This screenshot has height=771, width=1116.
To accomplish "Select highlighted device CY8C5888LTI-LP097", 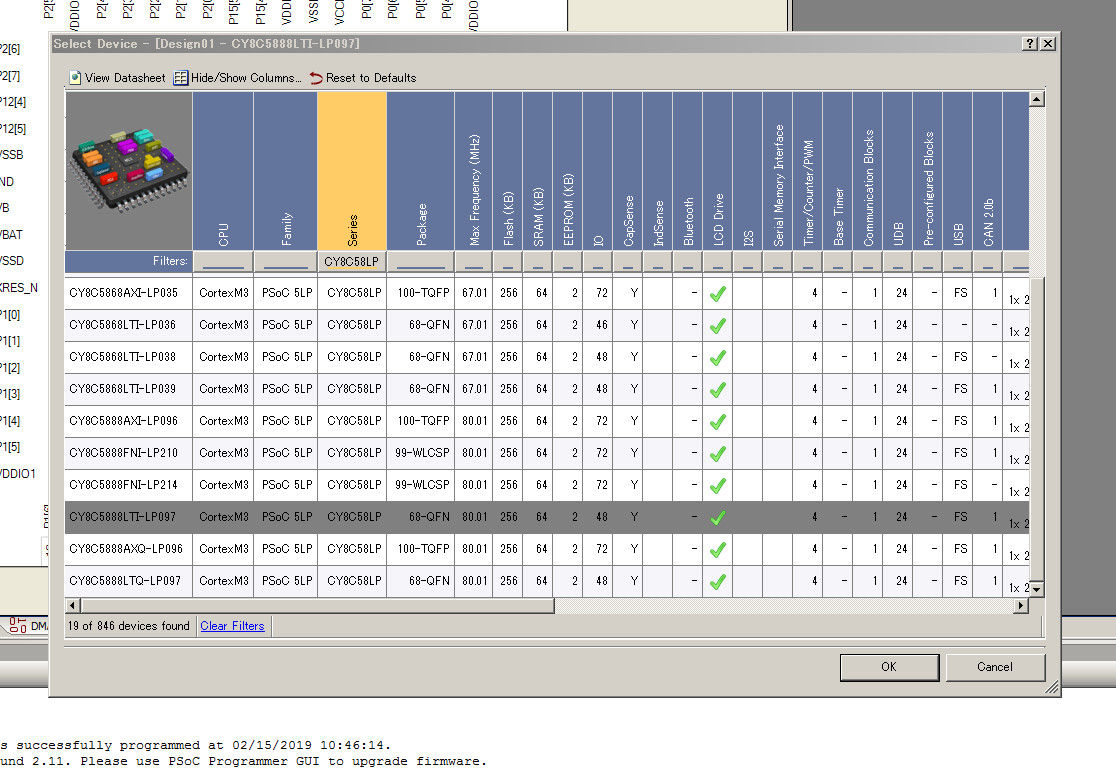I will tap(122, 518).
